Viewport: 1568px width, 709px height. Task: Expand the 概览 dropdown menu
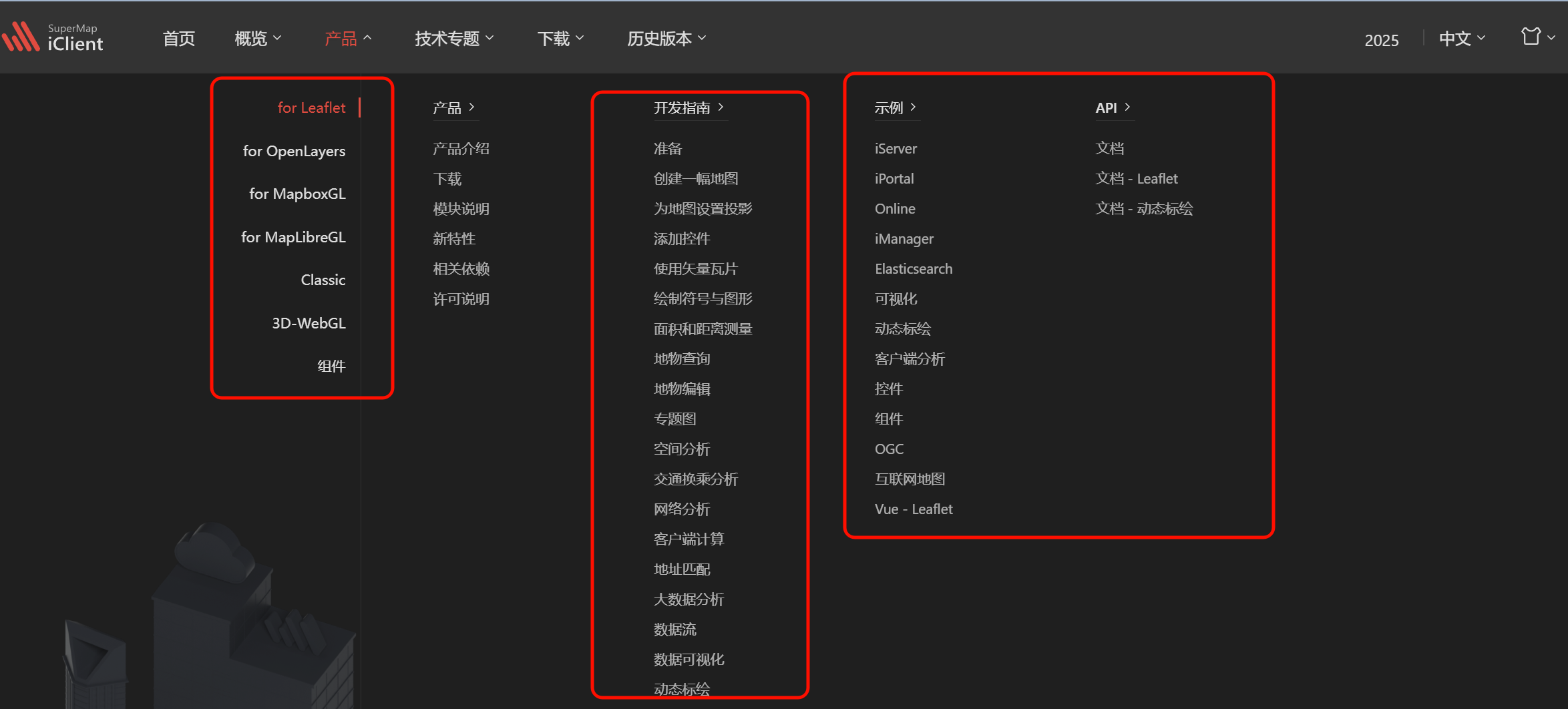[258, 39]
